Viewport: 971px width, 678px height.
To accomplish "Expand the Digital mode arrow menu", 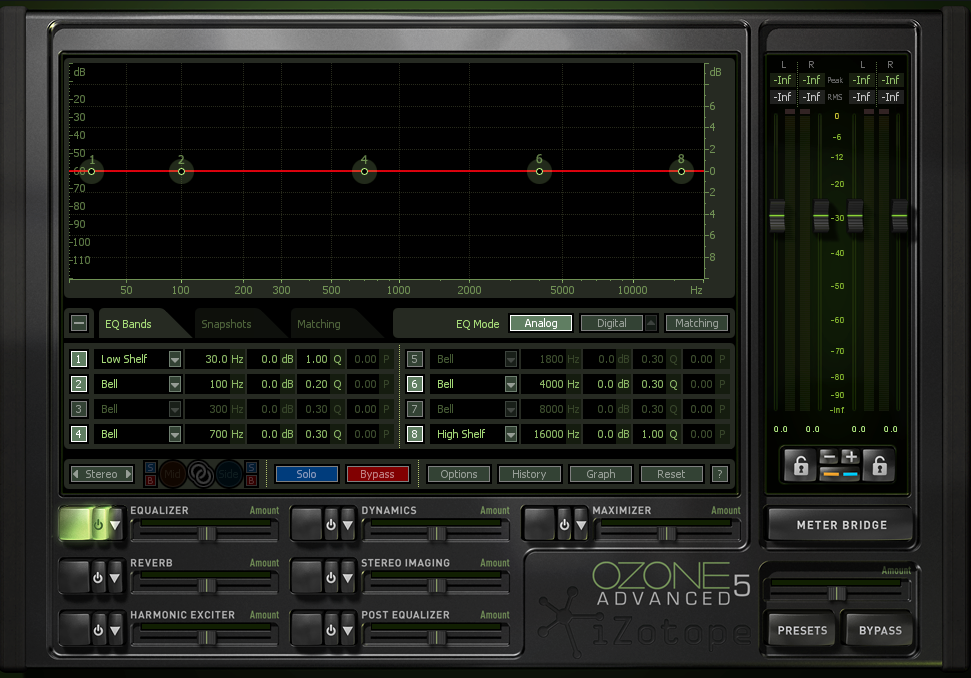I will (651, 323).
